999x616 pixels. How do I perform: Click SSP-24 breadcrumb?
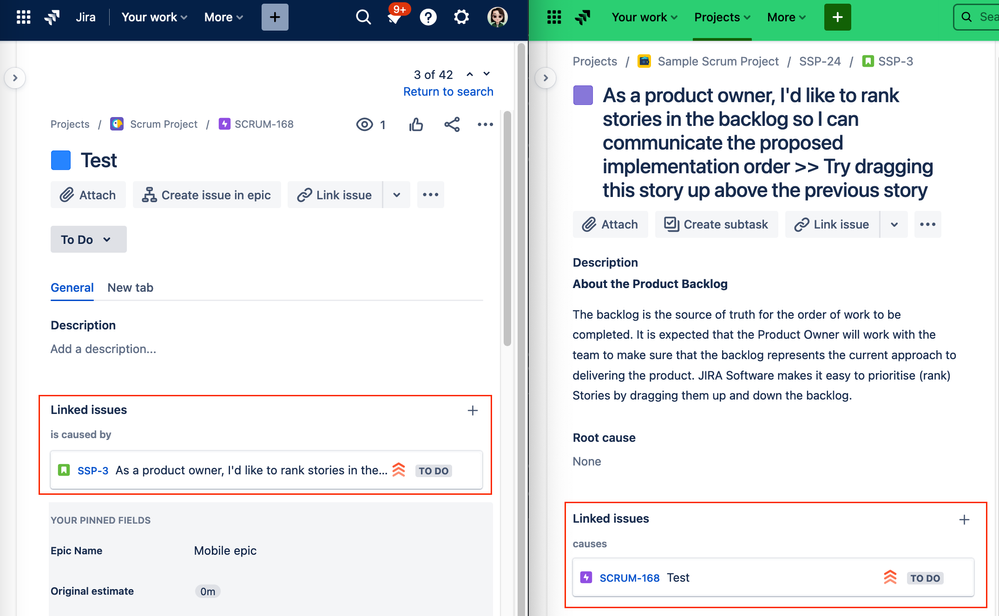820,61
